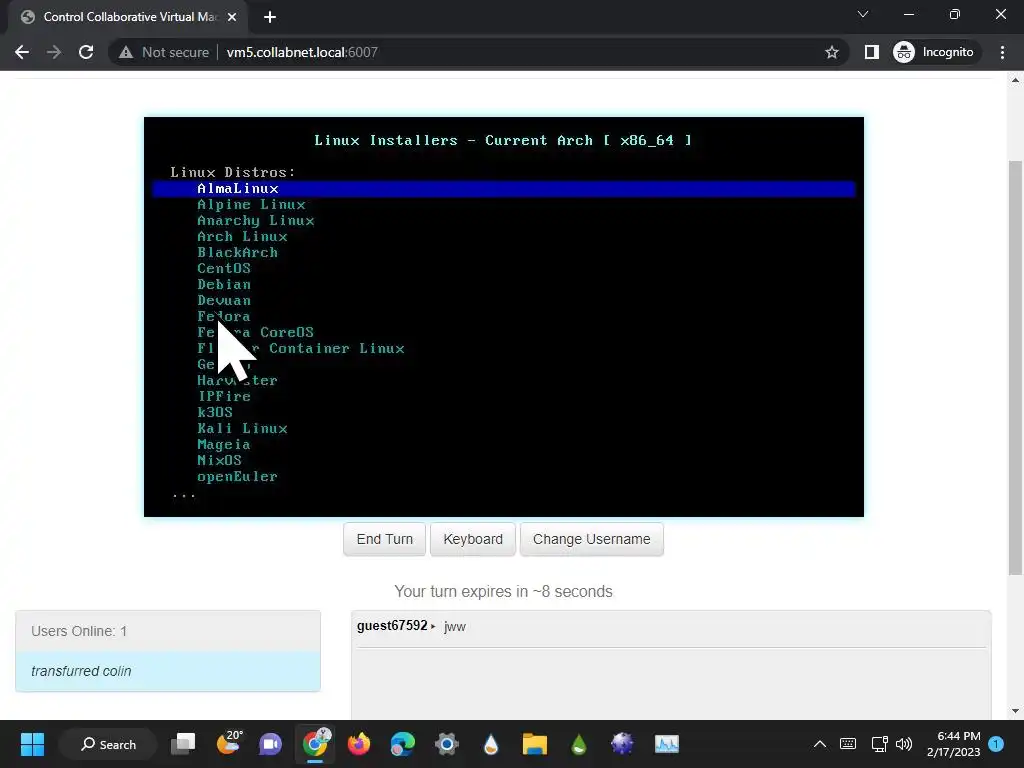Click the Change Username button
1024x768 pixels.
tap(592, 539)
